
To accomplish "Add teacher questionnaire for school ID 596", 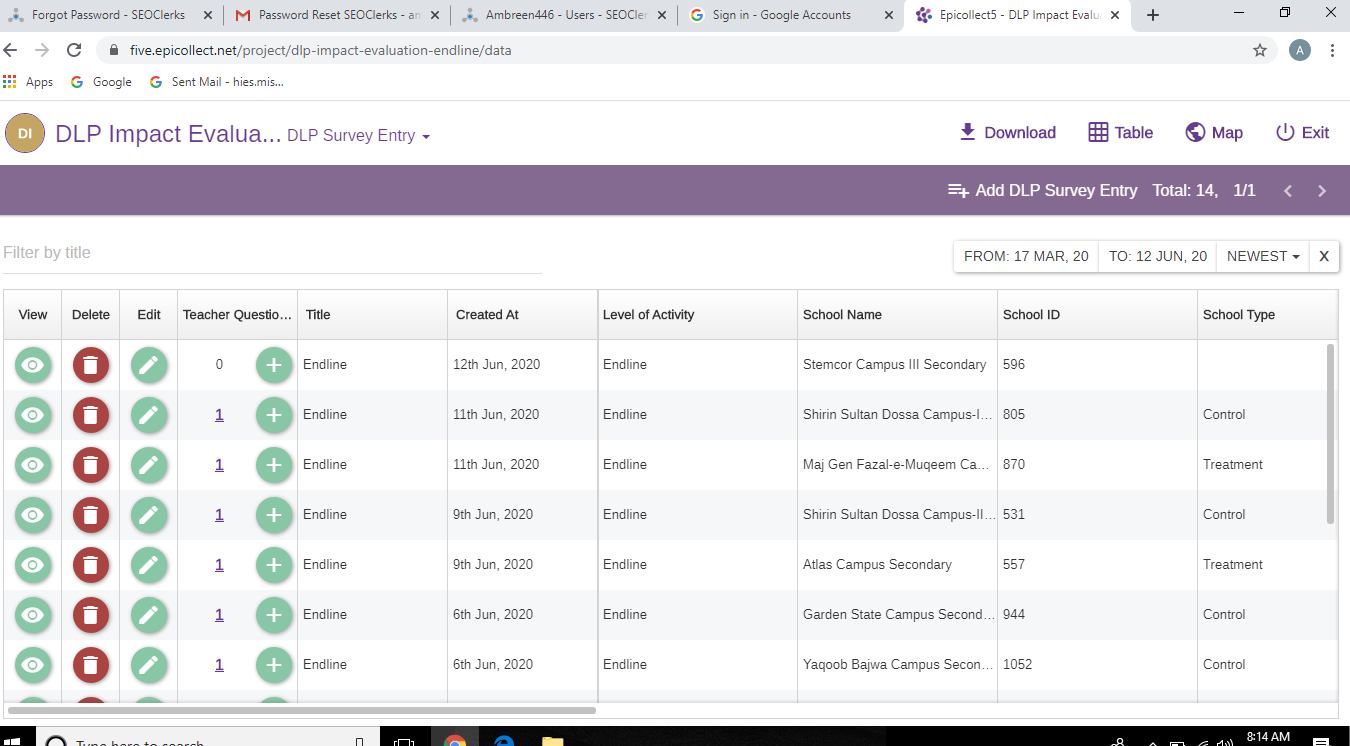I will [x=274, y=365].
